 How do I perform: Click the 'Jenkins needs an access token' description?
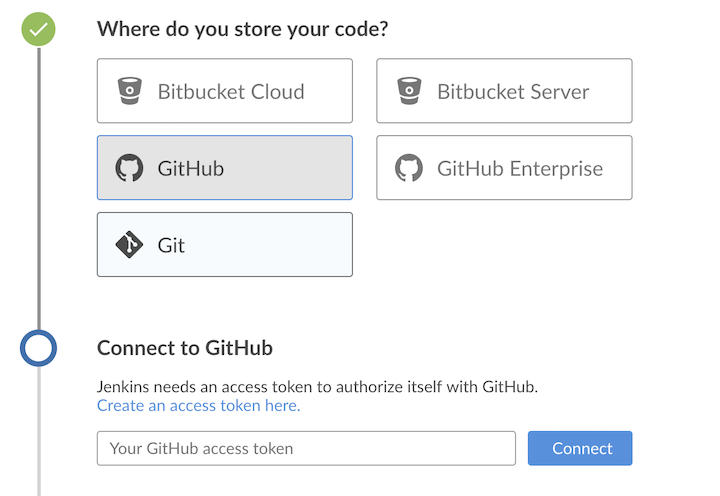pos(317,386)
